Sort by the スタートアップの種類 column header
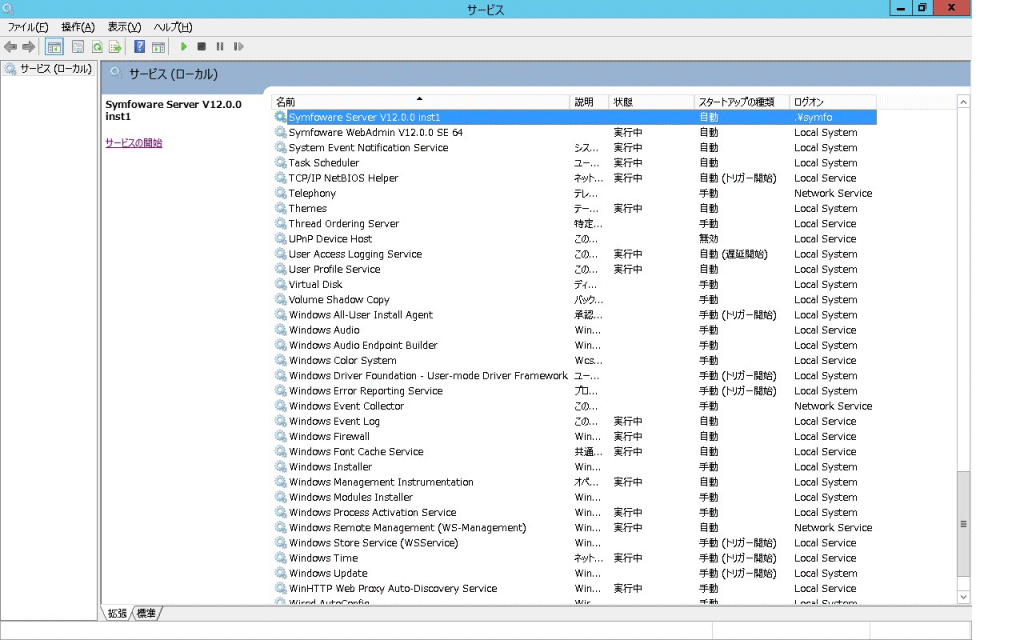Screen dimensions: 1024x640 [x=741, y=102]
